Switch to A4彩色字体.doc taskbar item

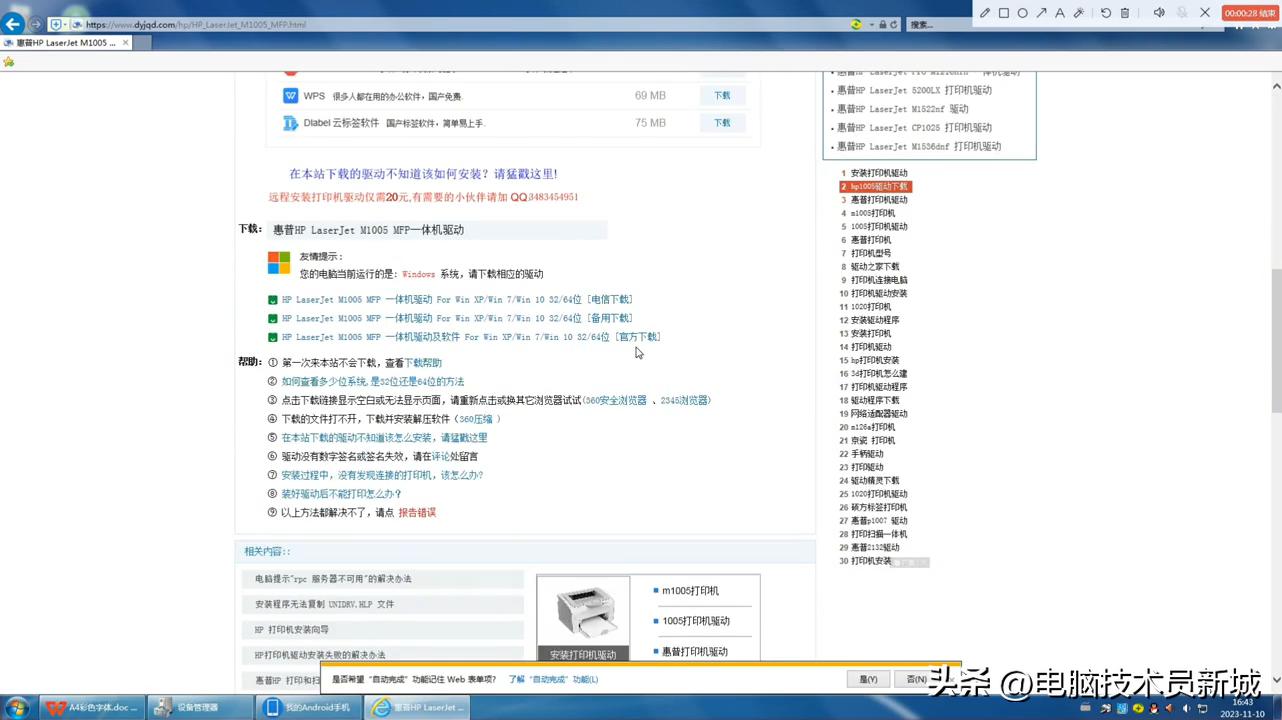pyautogui.click(x=91, y=707)
